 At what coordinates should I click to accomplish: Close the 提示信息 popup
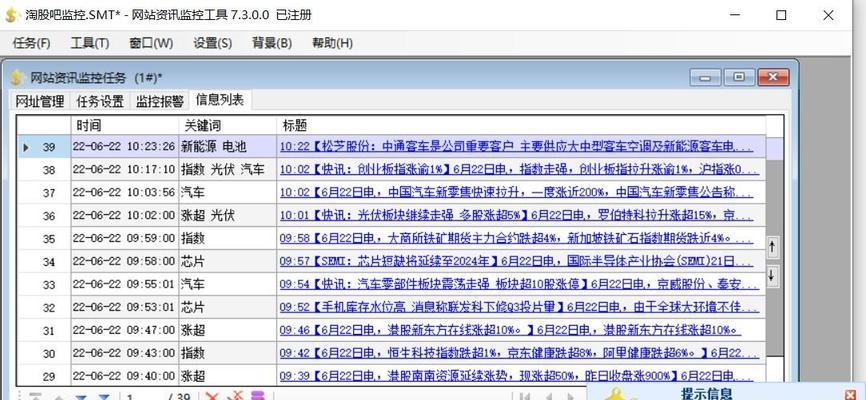851,394
